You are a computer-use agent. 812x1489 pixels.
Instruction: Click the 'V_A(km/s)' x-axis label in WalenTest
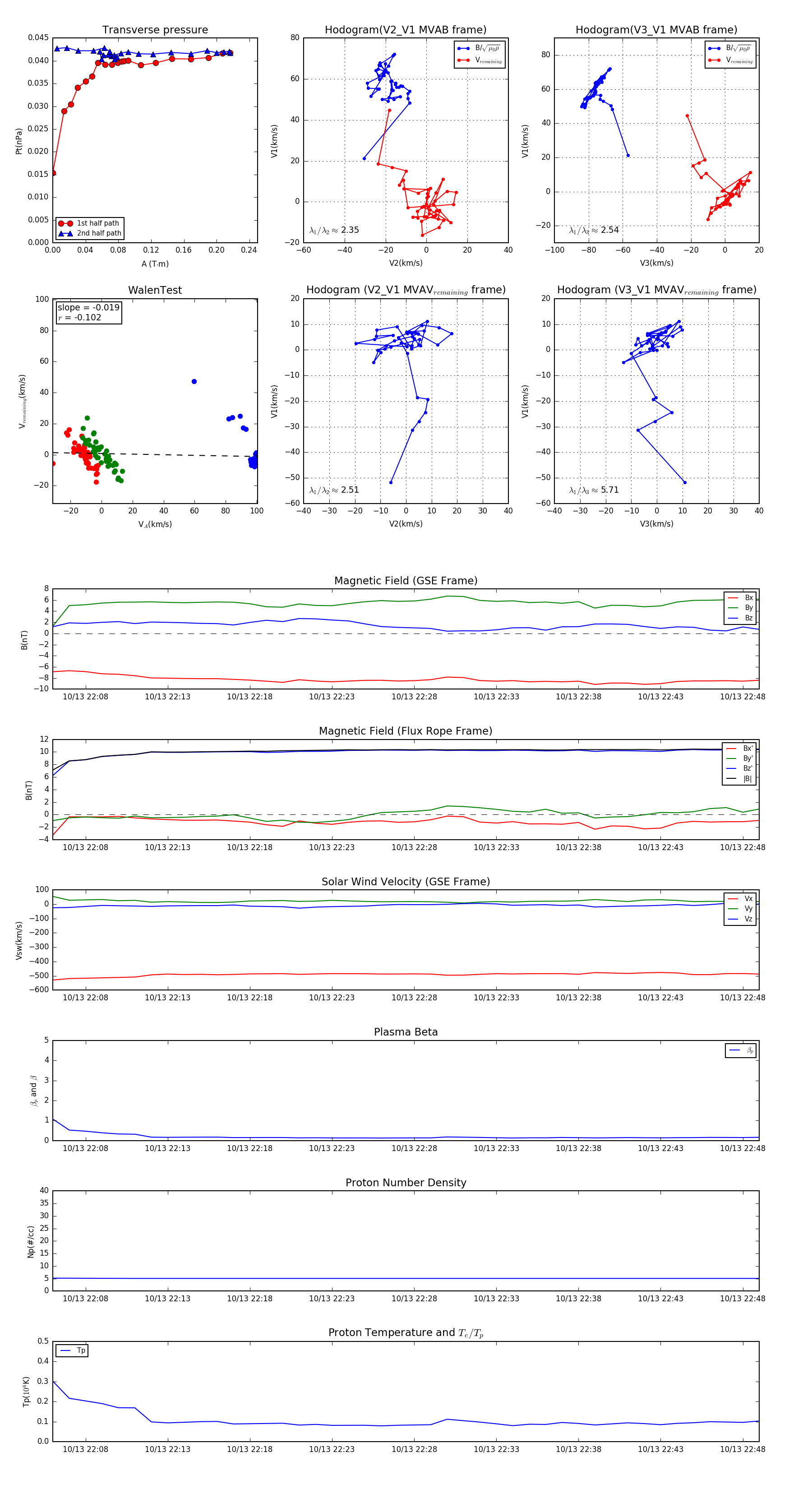155,524
